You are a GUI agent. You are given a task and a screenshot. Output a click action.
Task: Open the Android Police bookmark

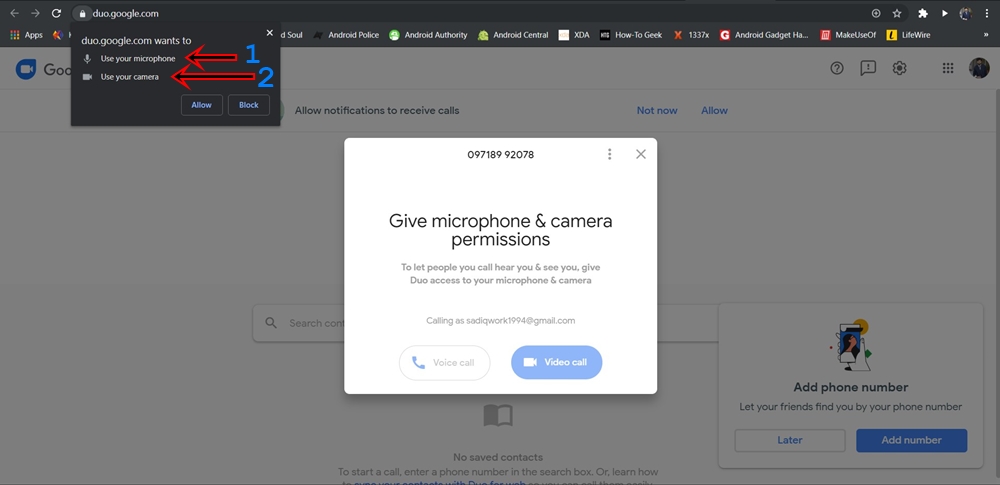point(346,35)
